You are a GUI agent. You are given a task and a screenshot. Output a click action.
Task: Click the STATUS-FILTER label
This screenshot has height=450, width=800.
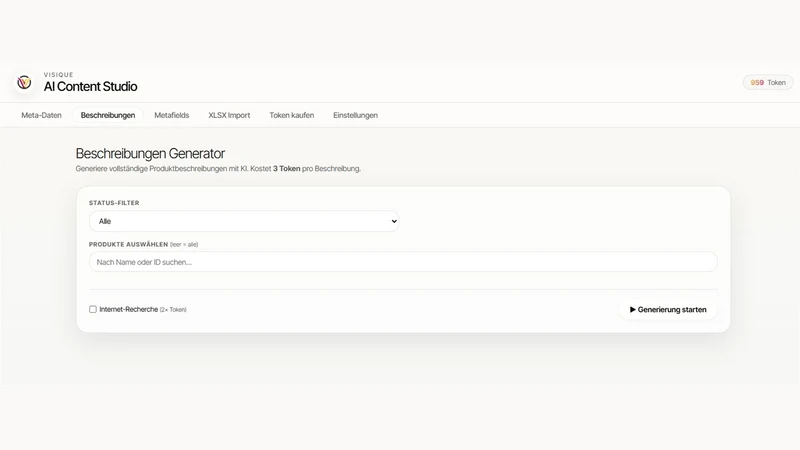pyautogui.click(x=114, y=203)
